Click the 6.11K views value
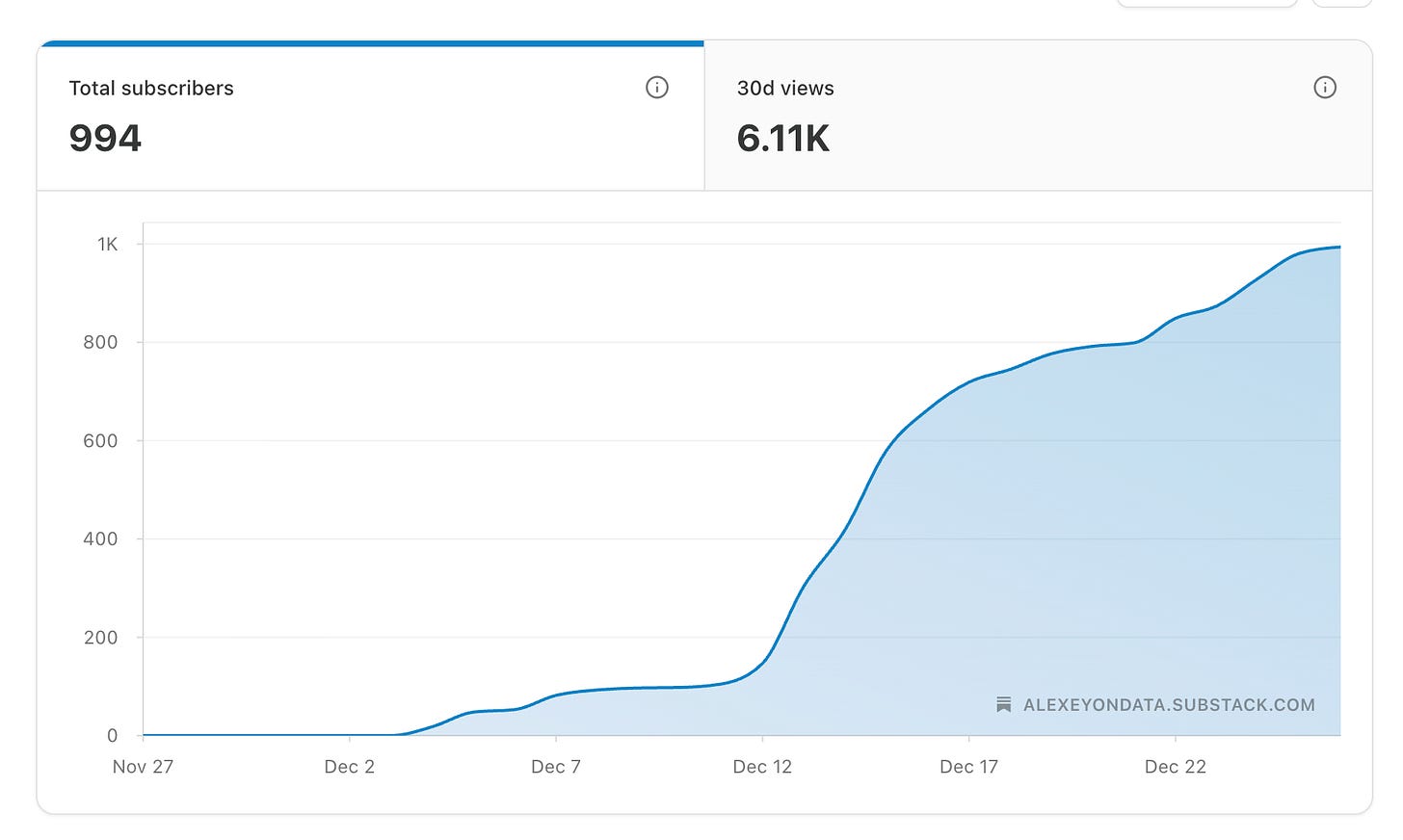The height and width of the screenshot is (840, 1403). (782, 139)
